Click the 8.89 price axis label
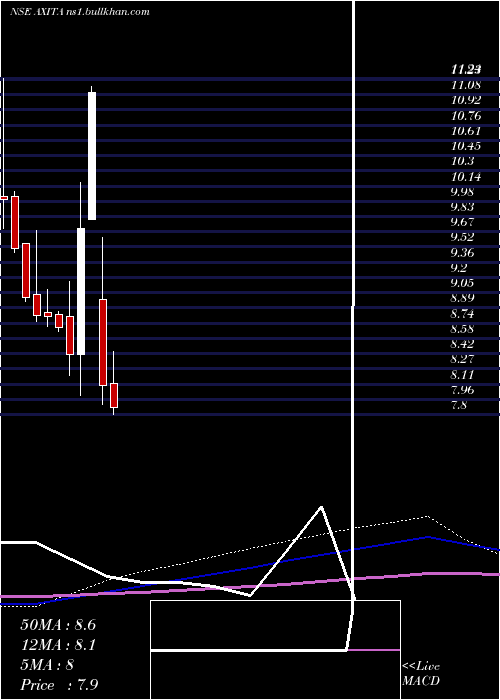500x700 pixels. pos(462,299)
